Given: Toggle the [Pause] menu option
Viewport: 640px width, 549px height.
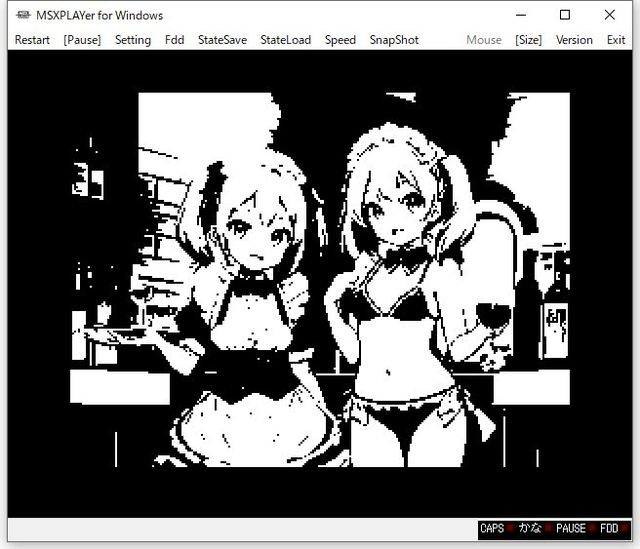Looking at the screenshot, I should point(82,40).
